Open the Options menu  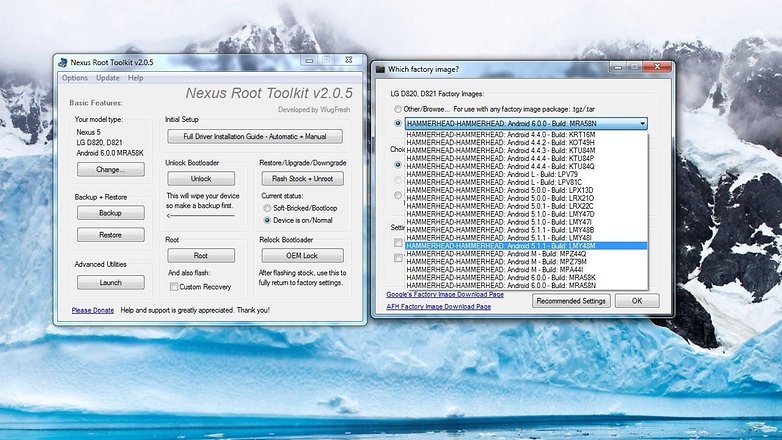75,78
